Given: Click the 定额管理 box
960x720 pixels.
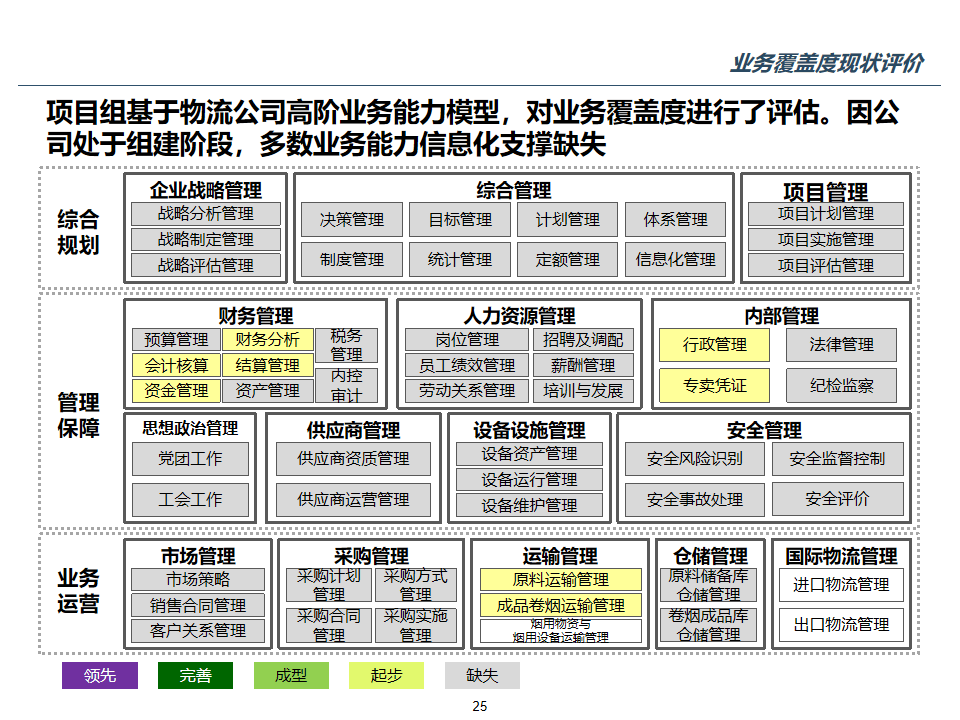Looking at the screenshot, I should (x=568, y=260).
